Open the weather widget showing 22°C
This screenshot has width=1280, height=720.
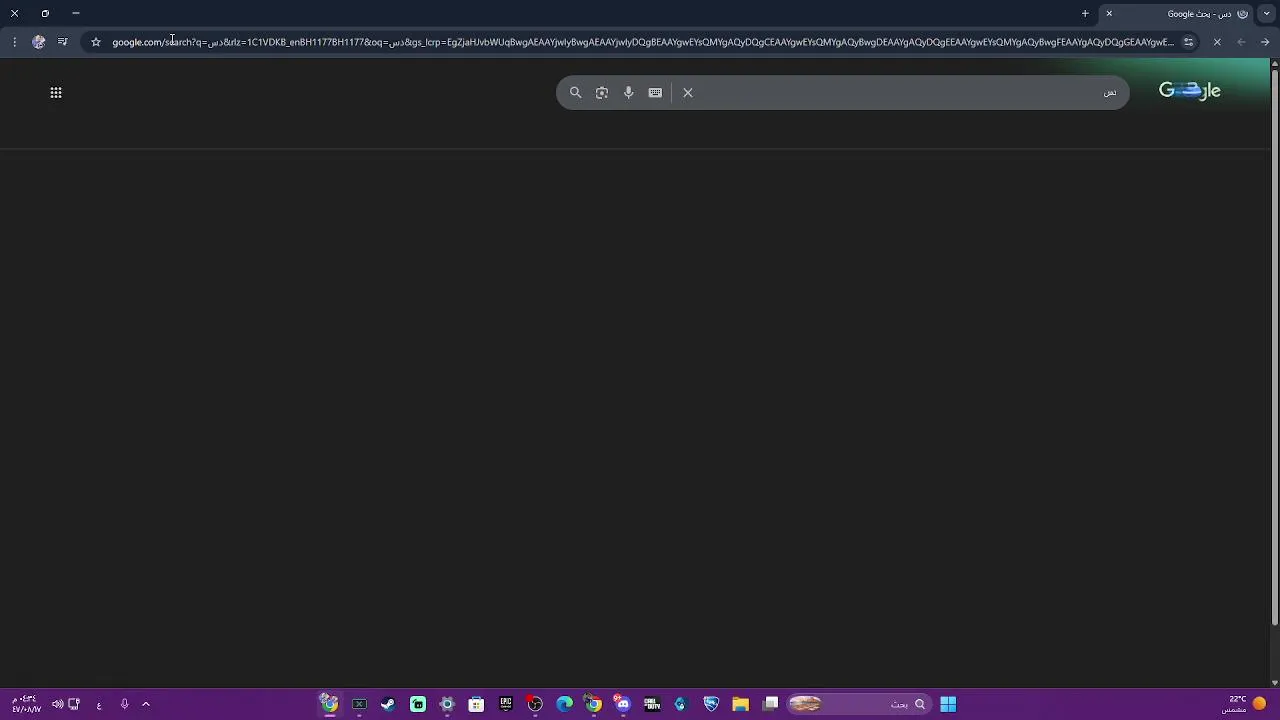1245,704
